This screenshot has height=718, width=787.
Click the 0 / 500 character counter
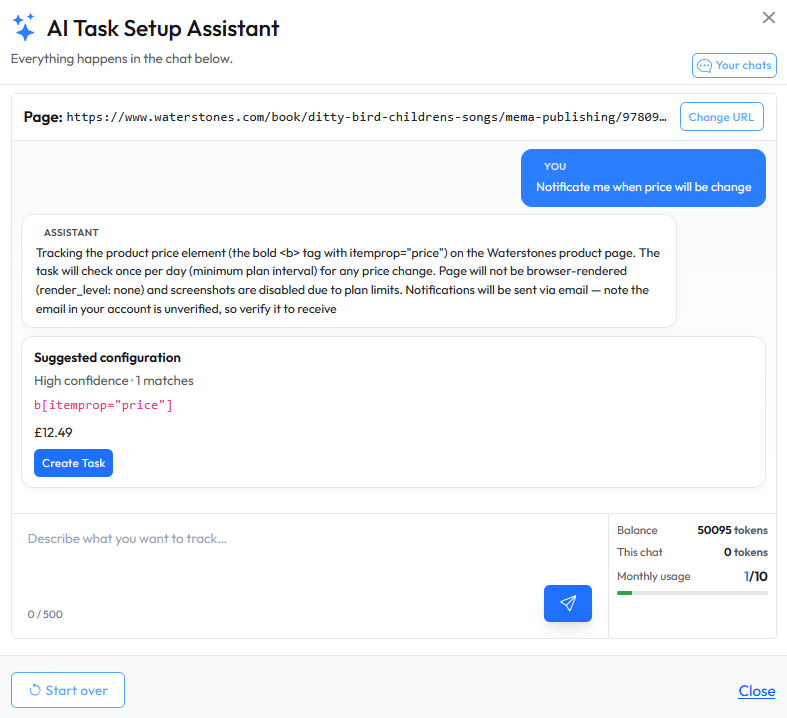click(45, 614)
